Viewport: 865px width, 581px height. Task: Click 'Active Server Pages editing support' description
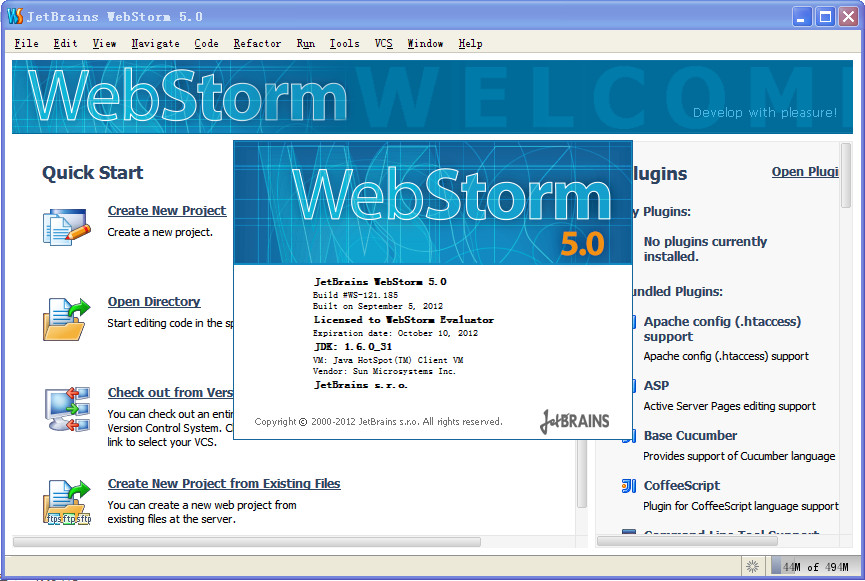point(729,406)
